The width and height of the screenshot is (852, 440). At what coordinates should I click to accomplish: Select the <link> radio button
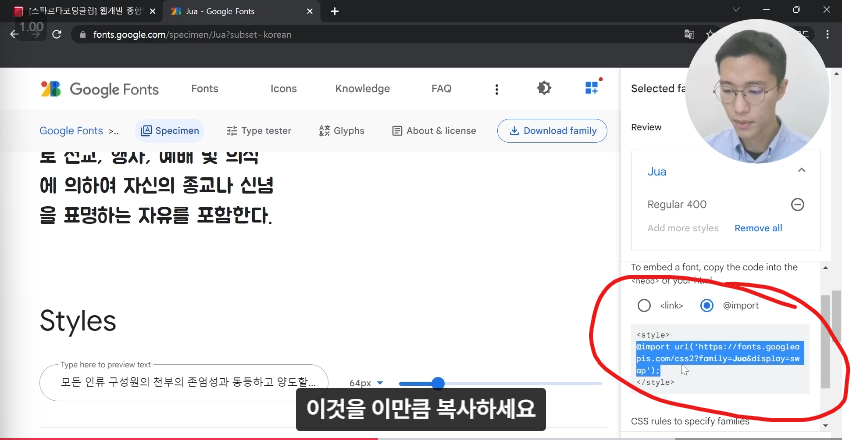[x=644, y=306]
